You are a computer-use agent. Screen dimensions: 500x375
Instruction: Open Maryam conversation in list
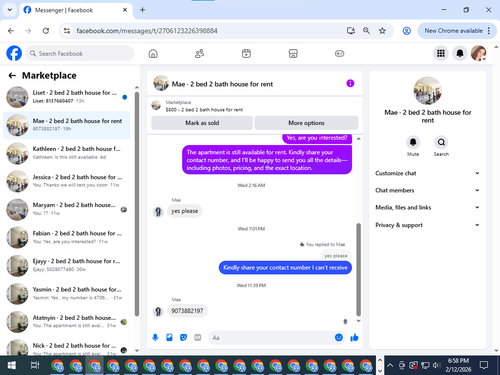click(67, 209)
